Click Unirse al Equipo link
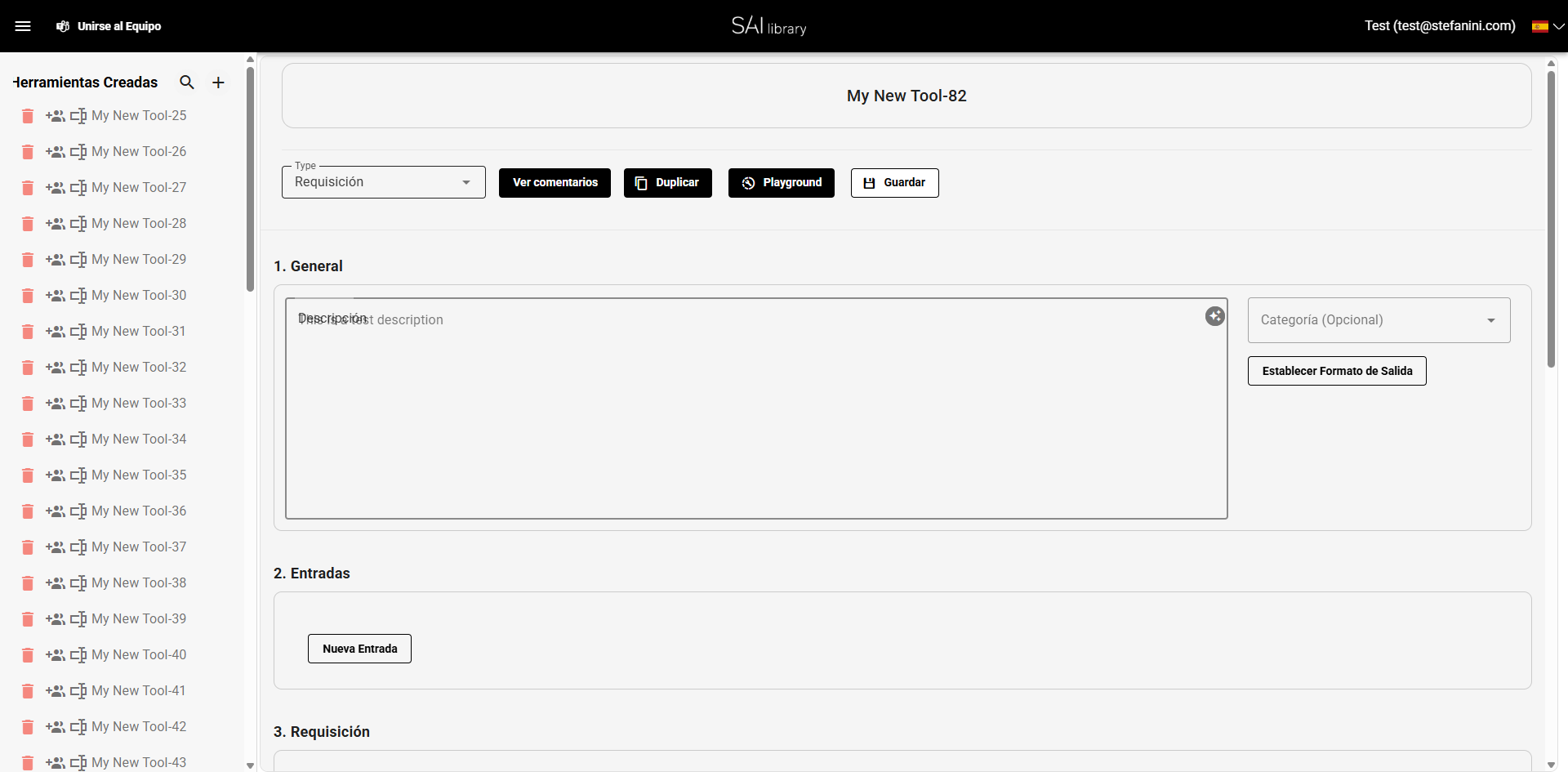The image size is (1568, 772). 109,26
